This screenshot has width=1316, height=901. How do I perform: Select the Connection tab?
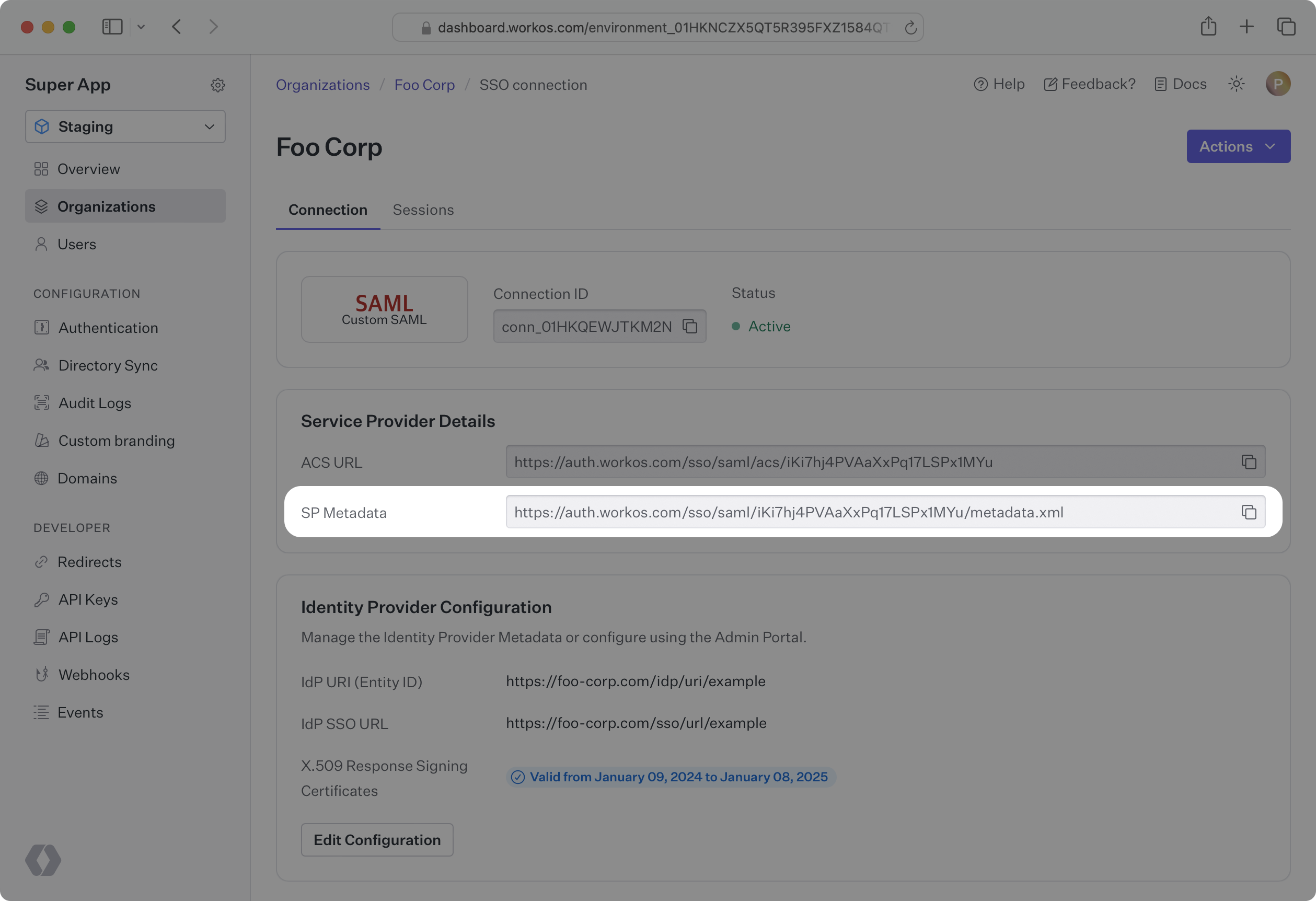coord(327,210)
